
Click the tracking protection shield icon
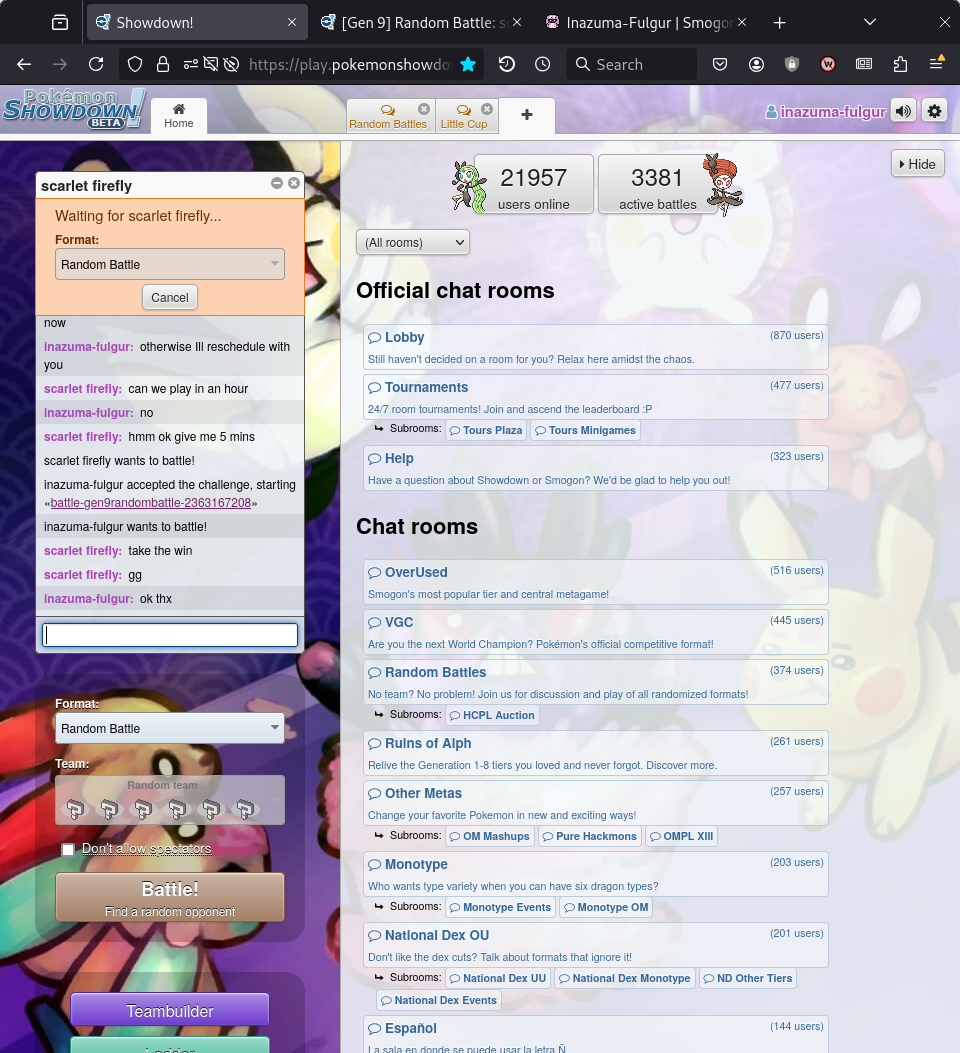coord(135,64)
